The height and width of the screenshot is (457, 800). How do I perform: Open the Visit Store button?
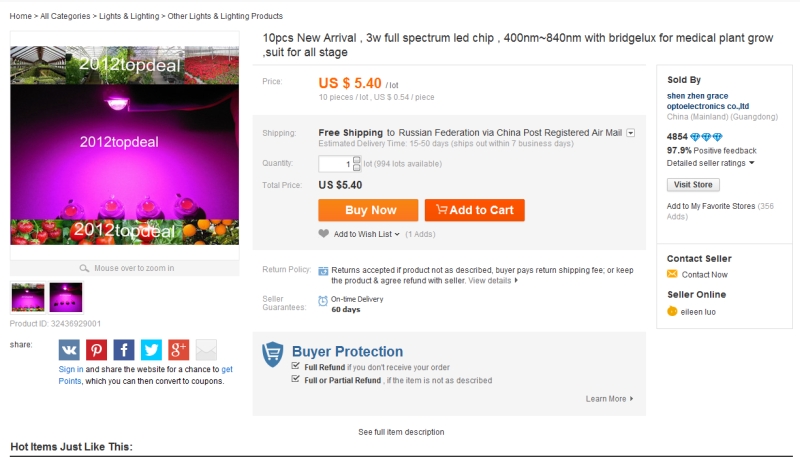point(693,185)
